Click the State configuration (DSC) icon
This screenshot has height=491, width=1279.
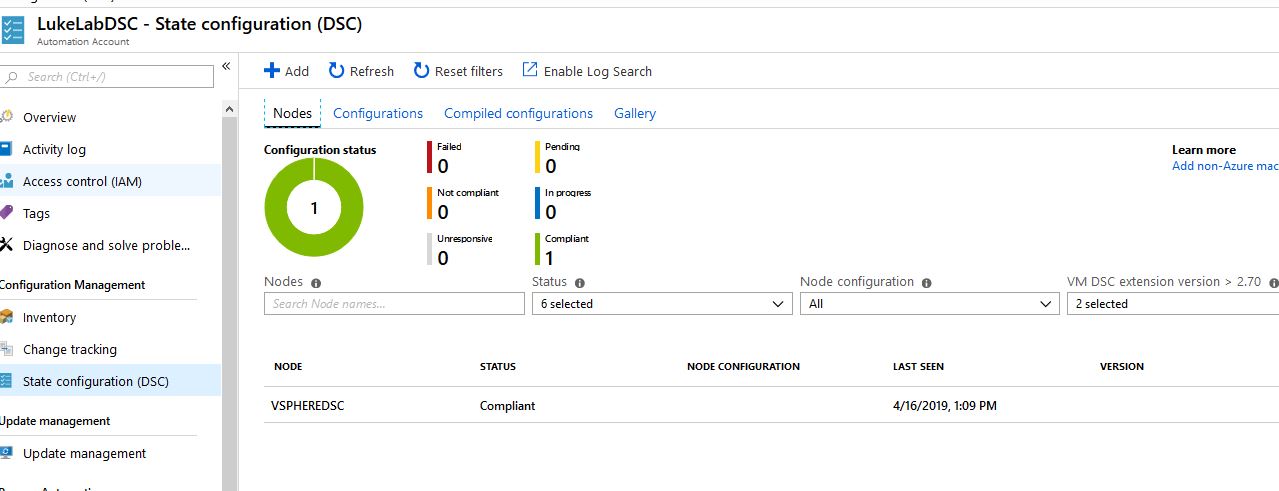click(x=7, y=381)
